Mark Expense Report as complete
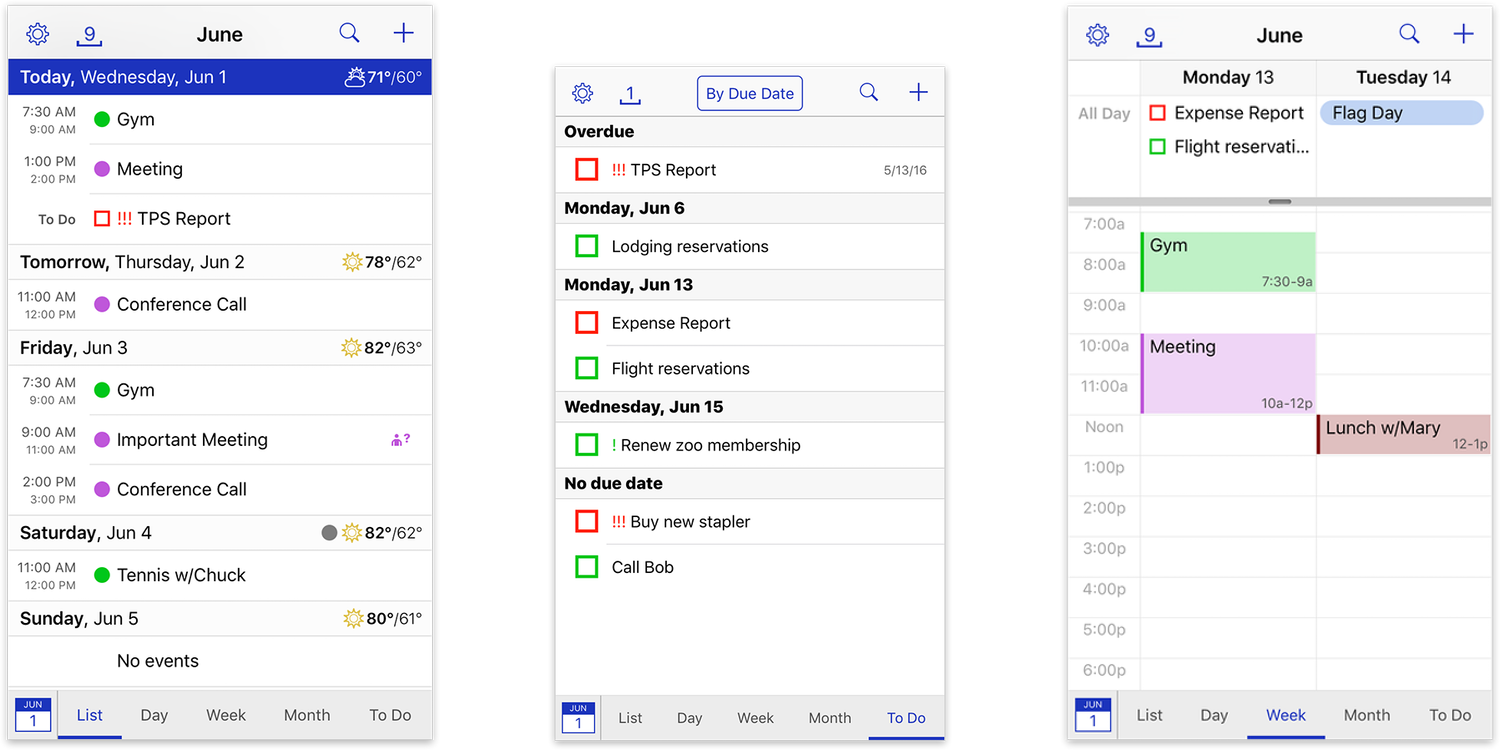Screen dimensions: 1500x750 click(586, 322)
